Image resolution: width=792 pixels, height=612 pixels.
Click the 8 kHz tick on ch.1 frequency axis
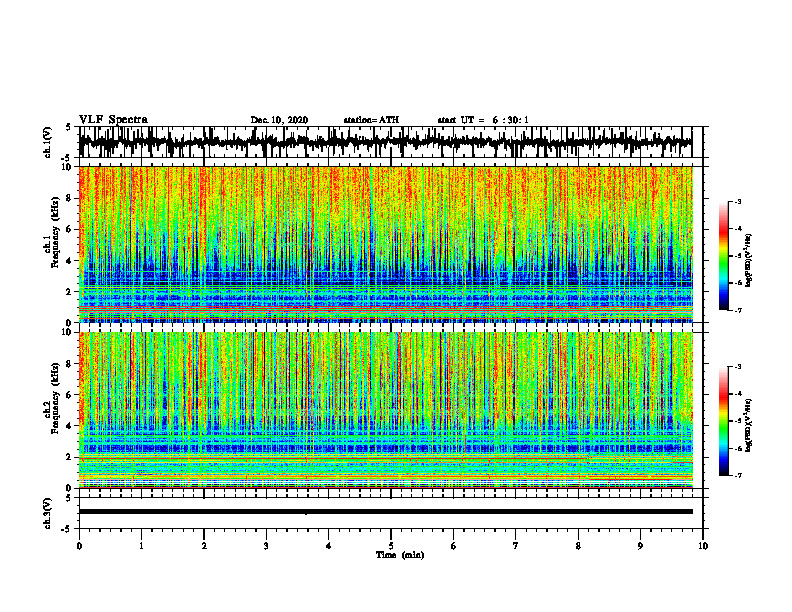tap(70, 198)
